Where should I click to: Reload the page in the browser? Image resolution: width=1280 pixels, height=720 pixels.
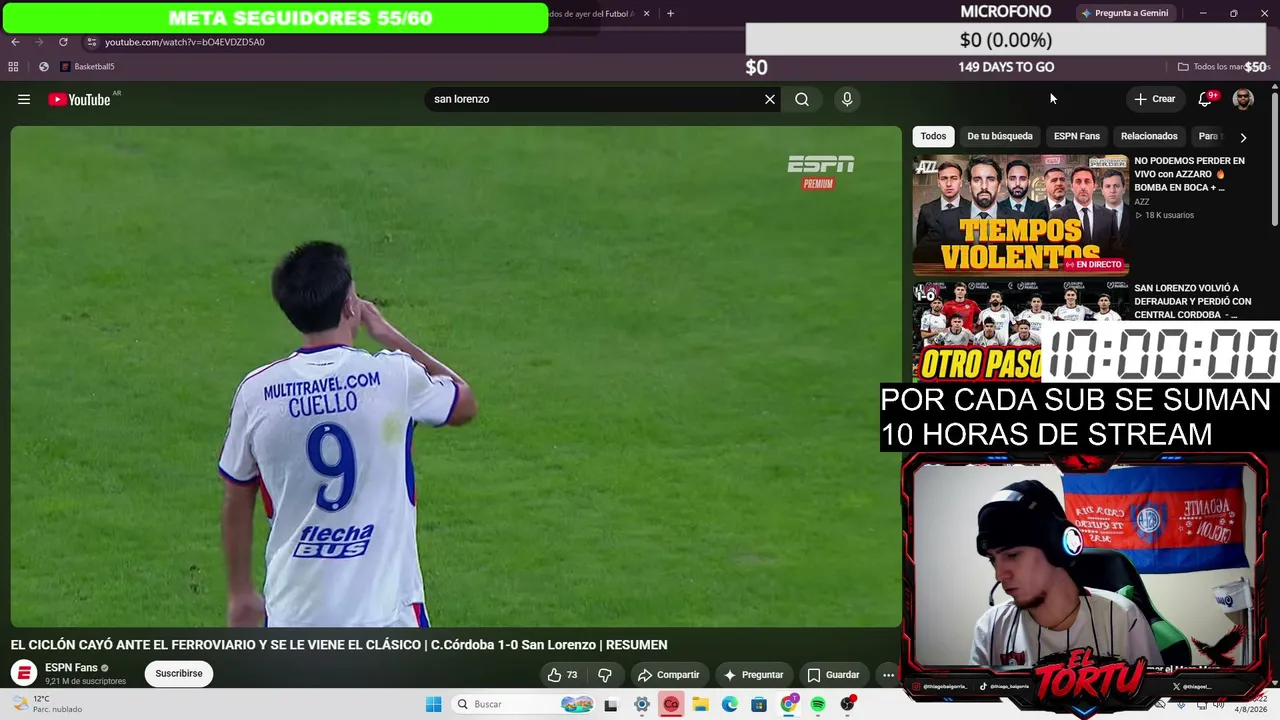[x=63, y=42]
